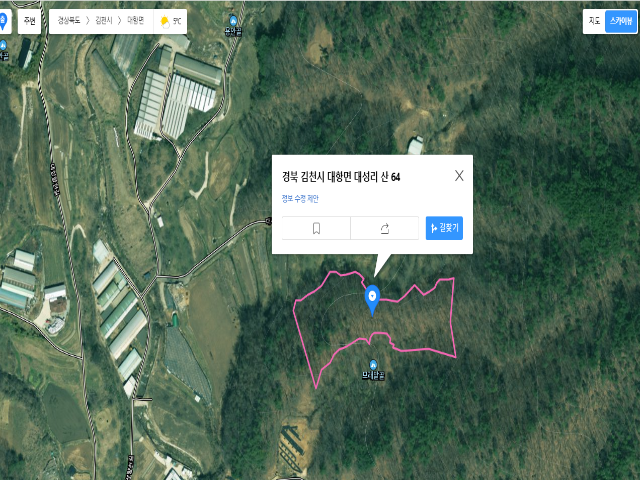640x480 pixels.
Task: Click the valley marker at left edge
Action: pos(3,45)
